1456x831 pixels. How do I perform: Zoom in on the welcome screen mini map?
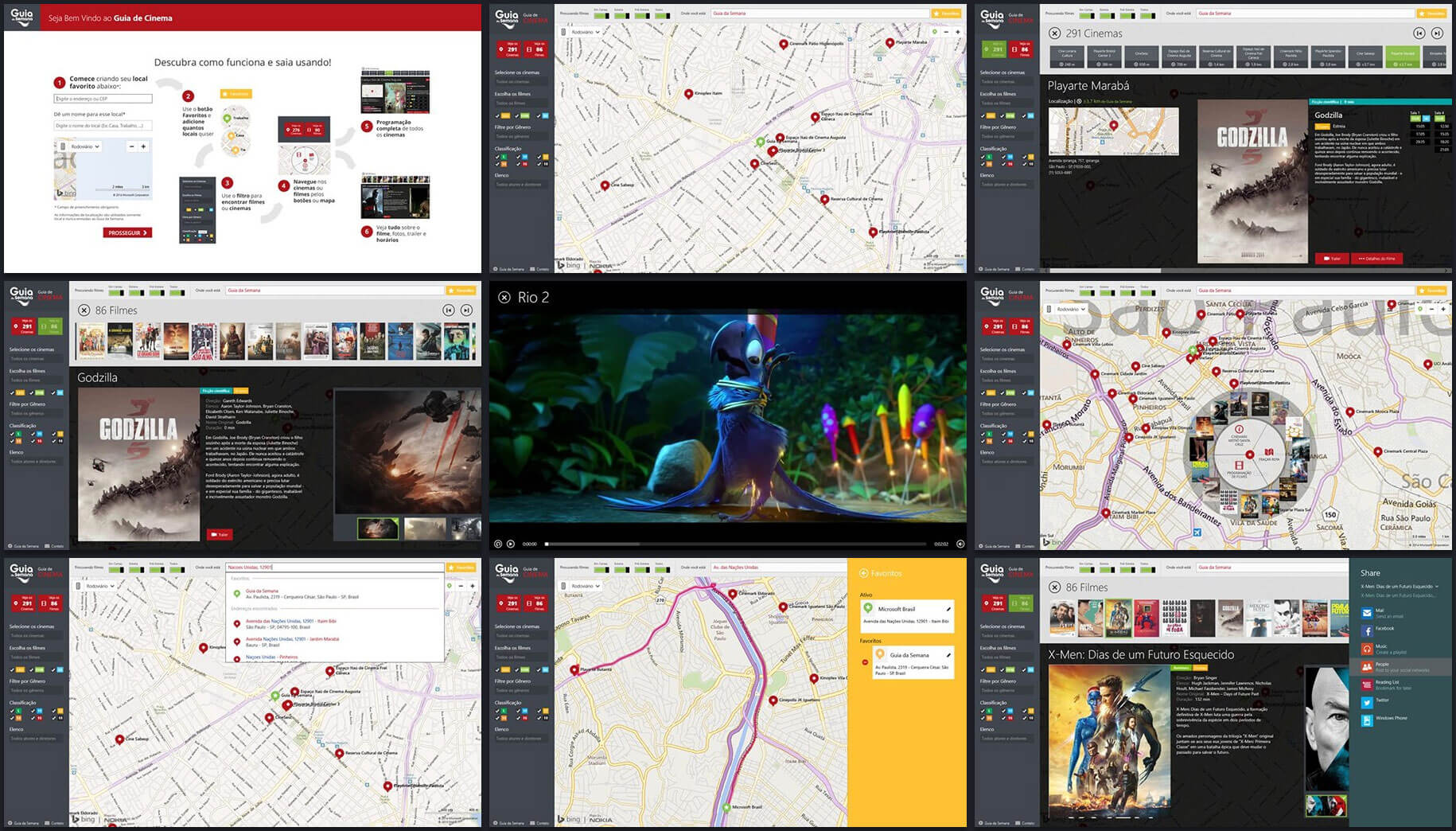pyautogui.click(x=143, y=146)
